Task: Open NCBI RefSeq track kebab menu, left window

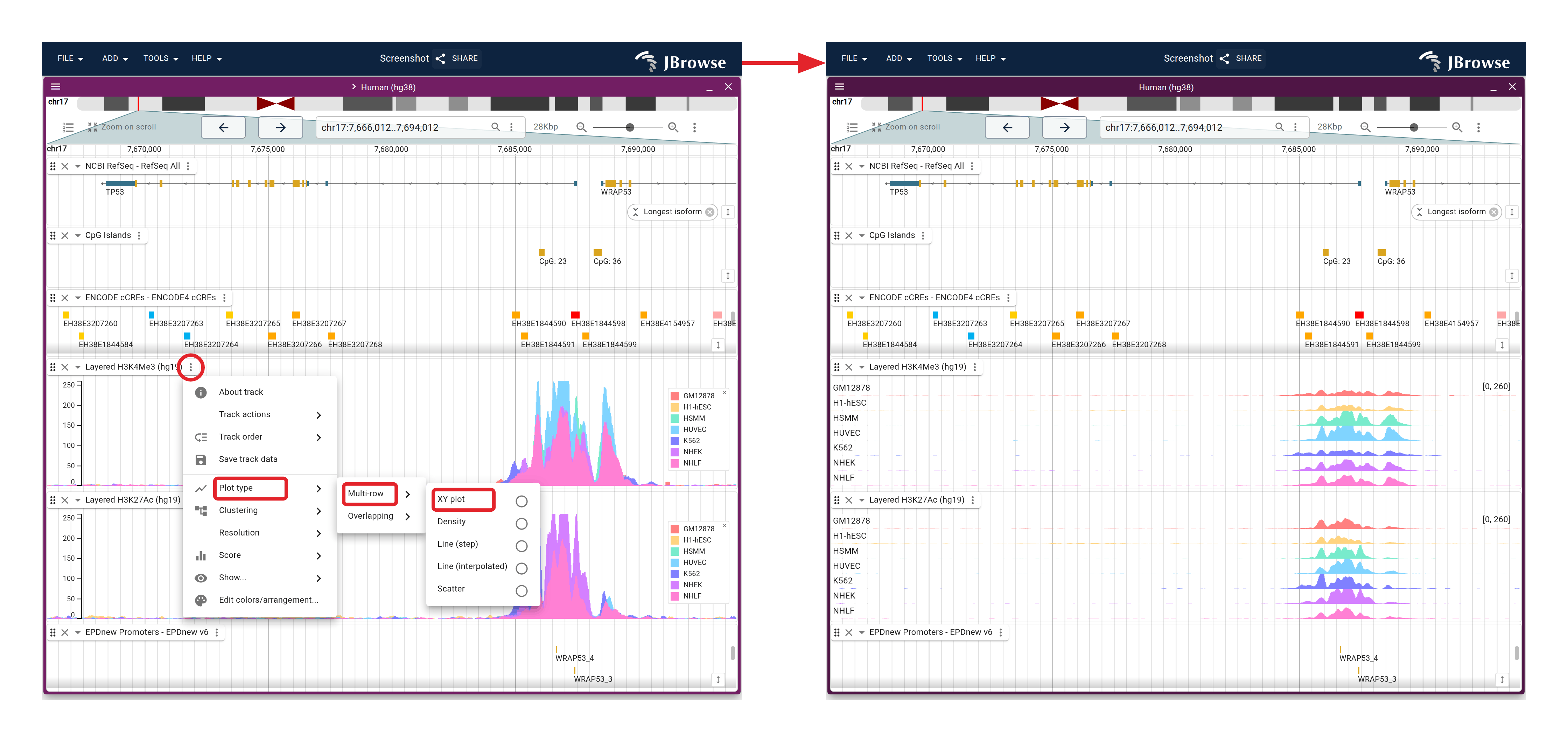Action: coord(188,166)
